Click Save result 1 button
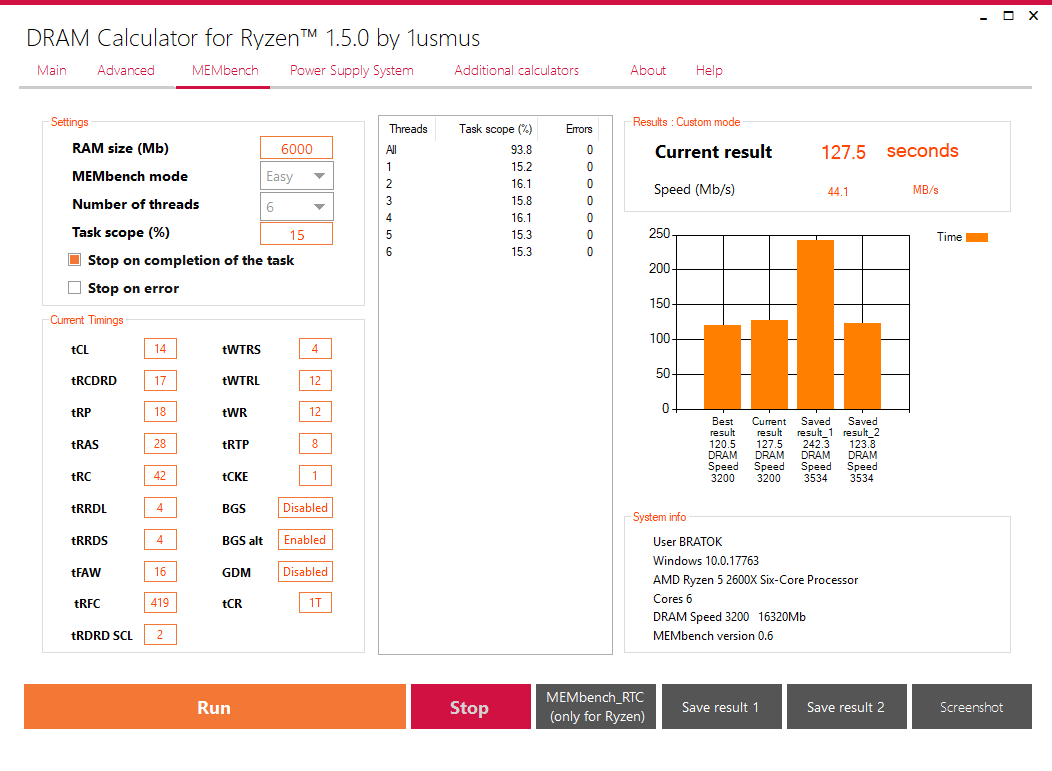Screen dimensions: 1052x771 pos(721,707)
